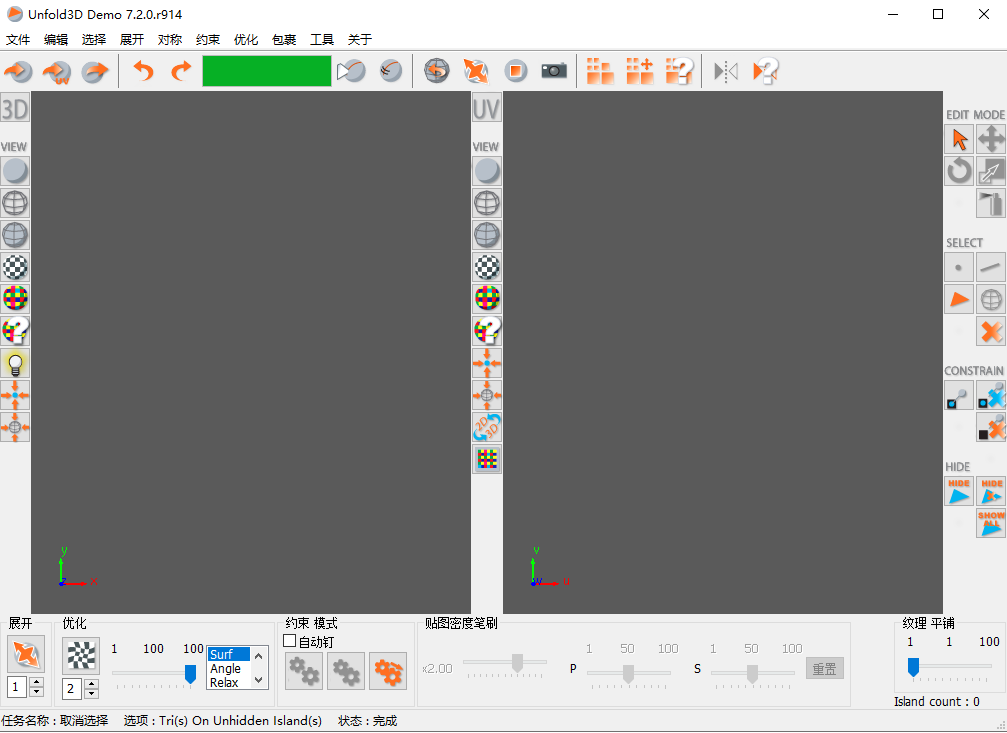Select the rotate edit mode tool
The image size is (1007, 733).
coord(959,172)
